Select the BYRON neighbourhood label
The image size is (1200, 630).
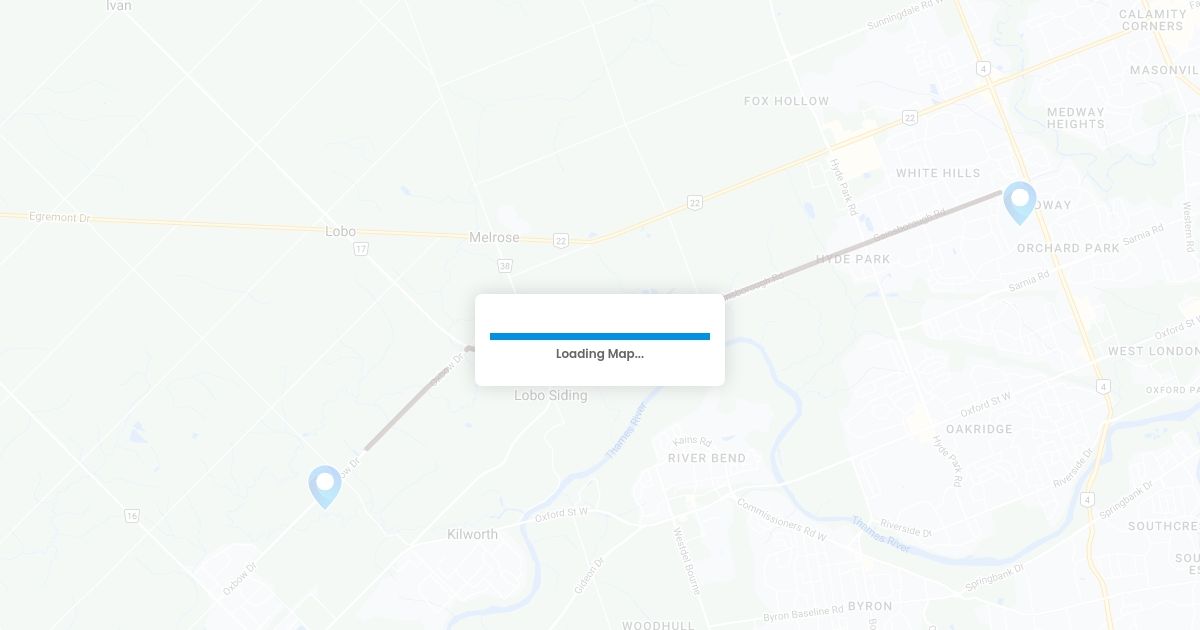(x=870, y=607)
